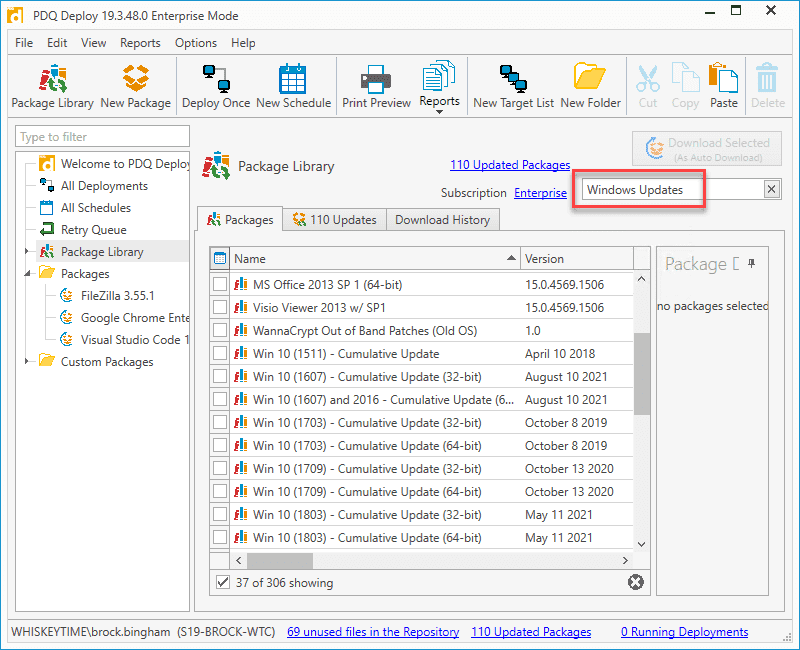The height and width of the screenshot is (650, 800).
Task: Pin the Package Details panel
Action: (751, 263)
